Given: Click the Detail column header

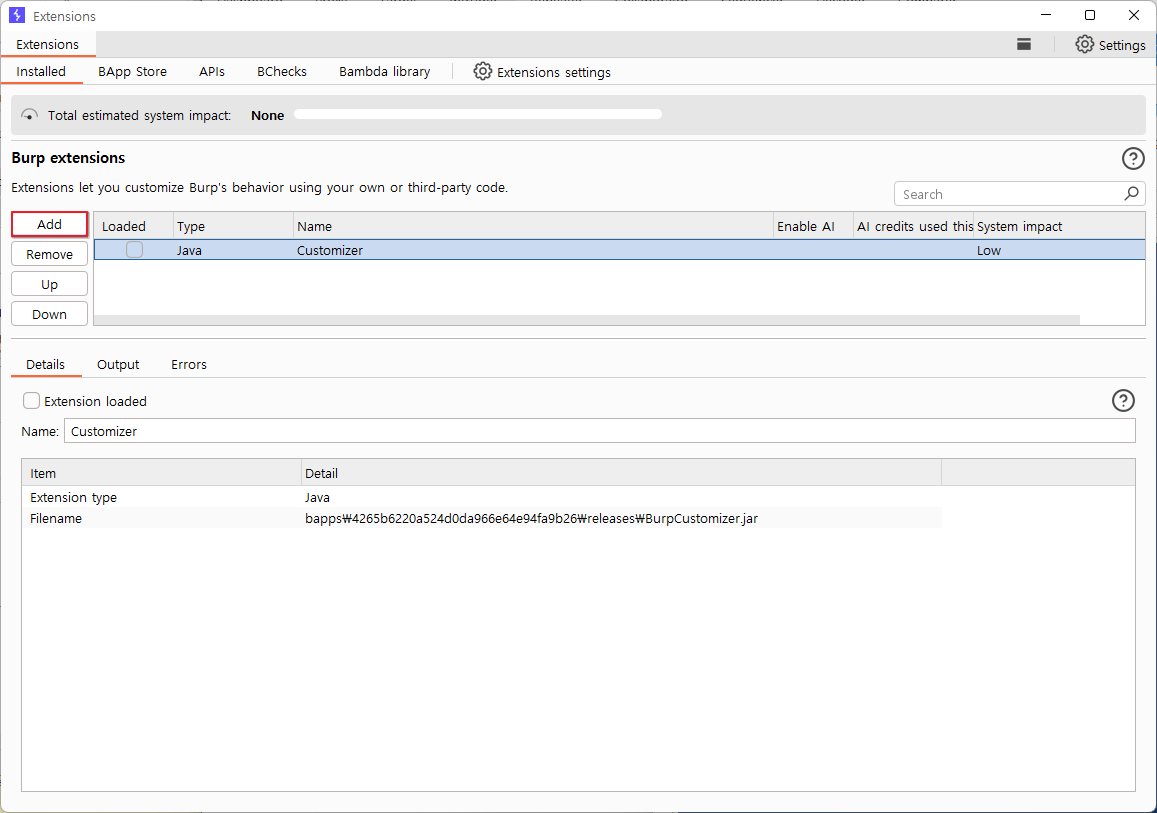Looking at the screenshot, I should pyautogui.click(x=621, y=473).
